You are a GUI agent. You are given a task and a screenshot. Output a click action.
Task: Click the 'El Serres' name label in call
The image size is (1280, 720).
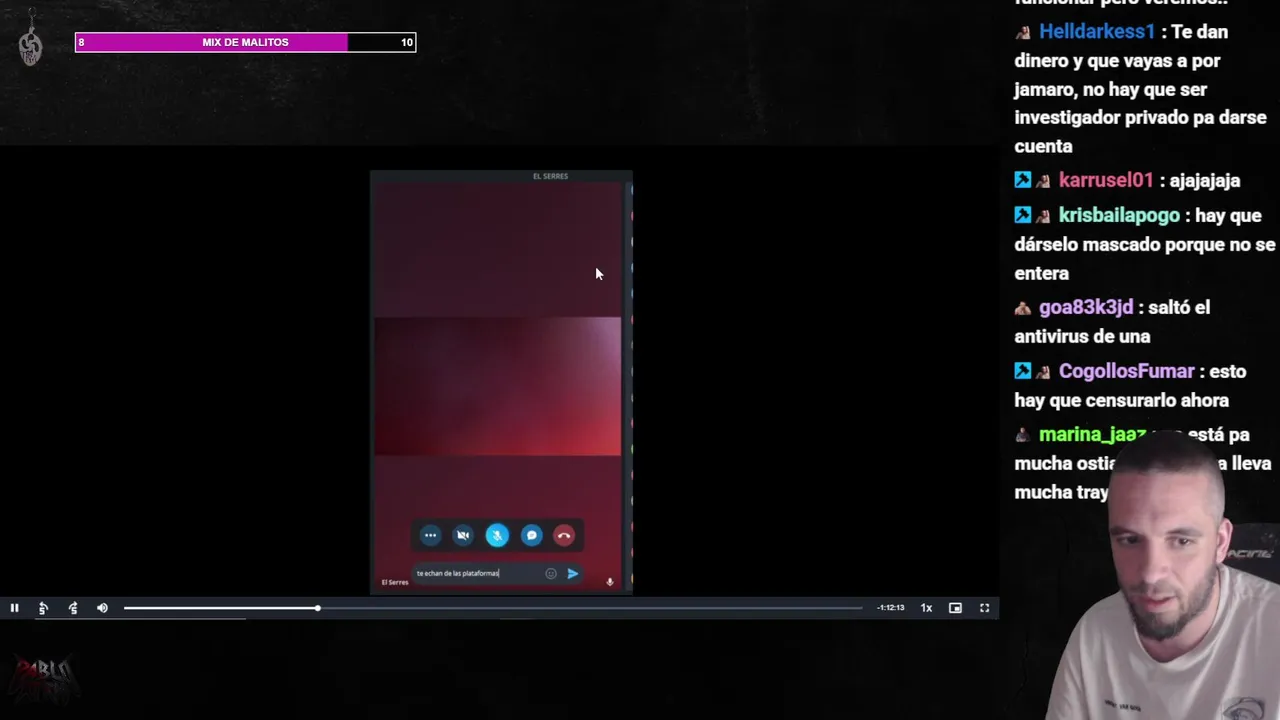pos(395,582)
